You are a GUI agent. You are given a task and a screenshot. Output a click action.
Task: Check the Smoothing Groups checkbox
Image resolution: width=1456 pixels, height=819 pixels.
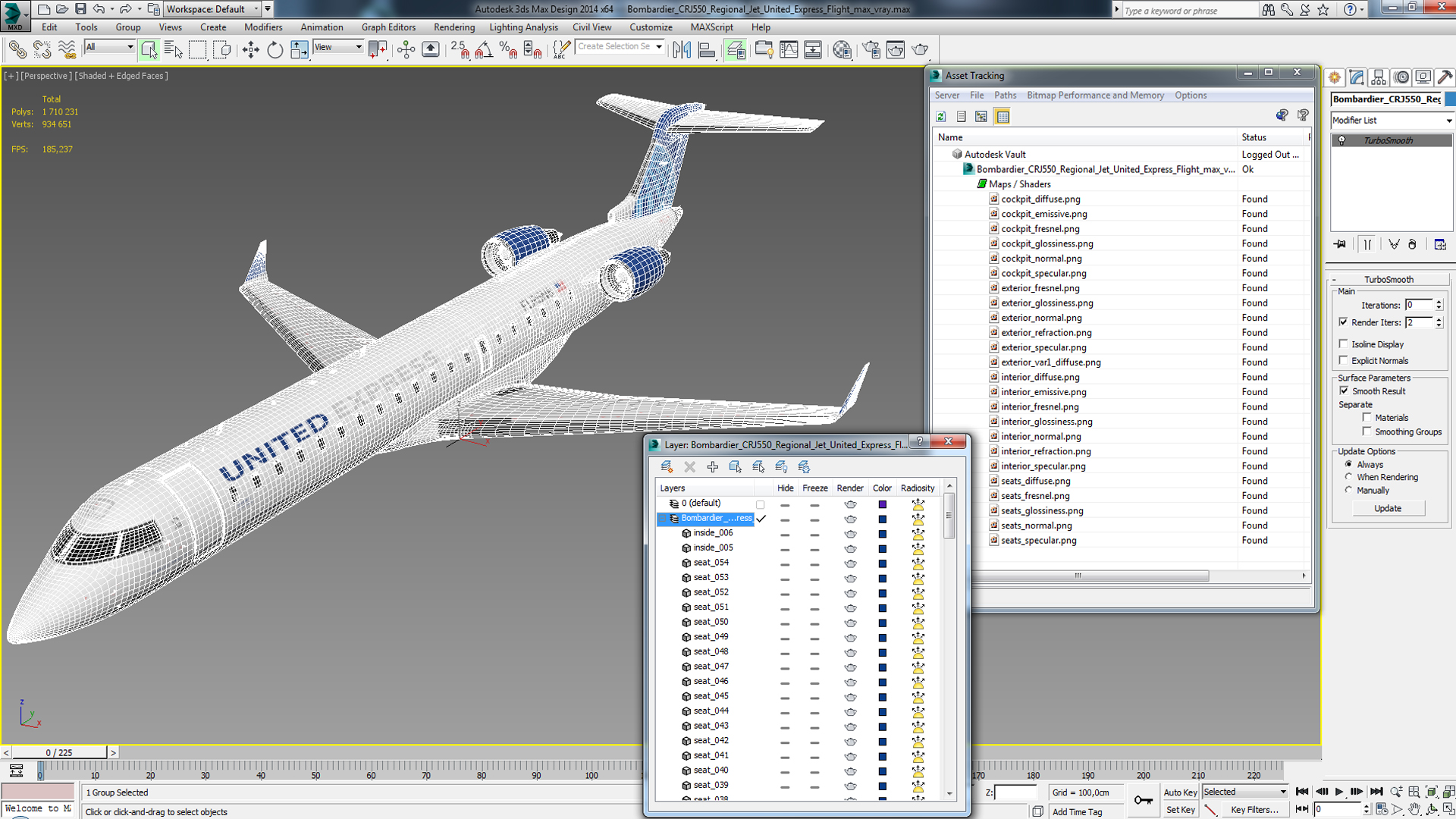click(1367, 431)
